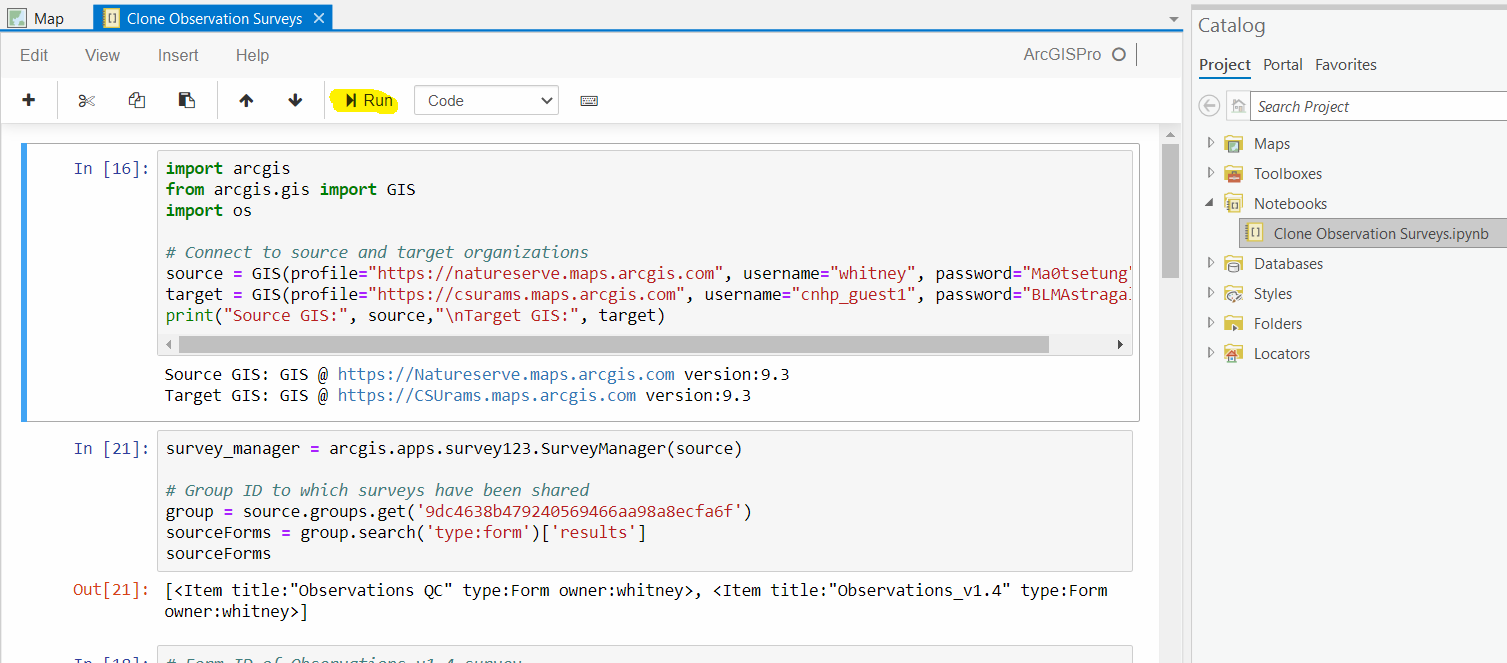Click the Styles label in Catalog
The width and height of the screenshot is (1507, 663).
point(1273,294)
